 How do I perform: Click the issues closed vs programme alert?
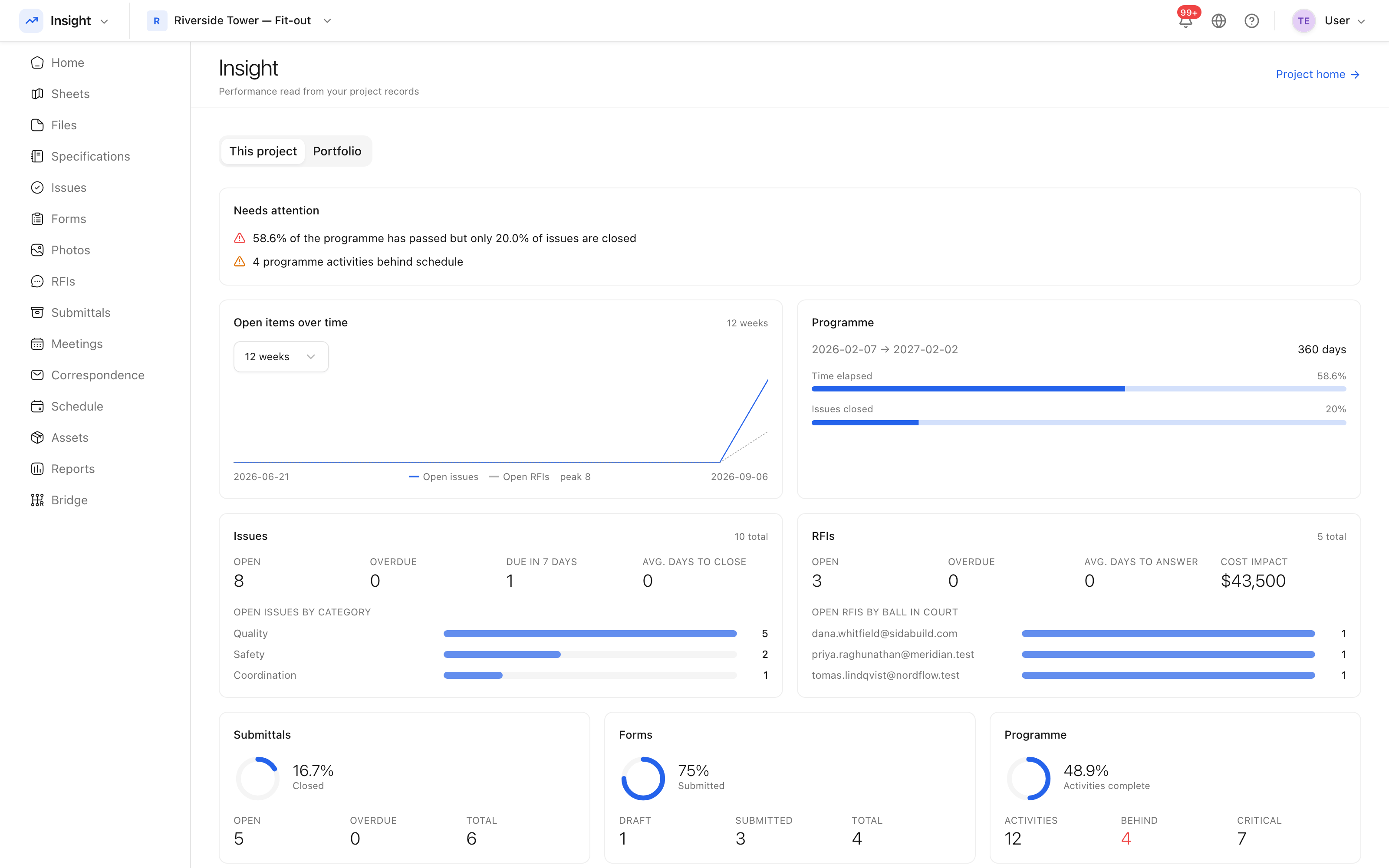point(435,238)
